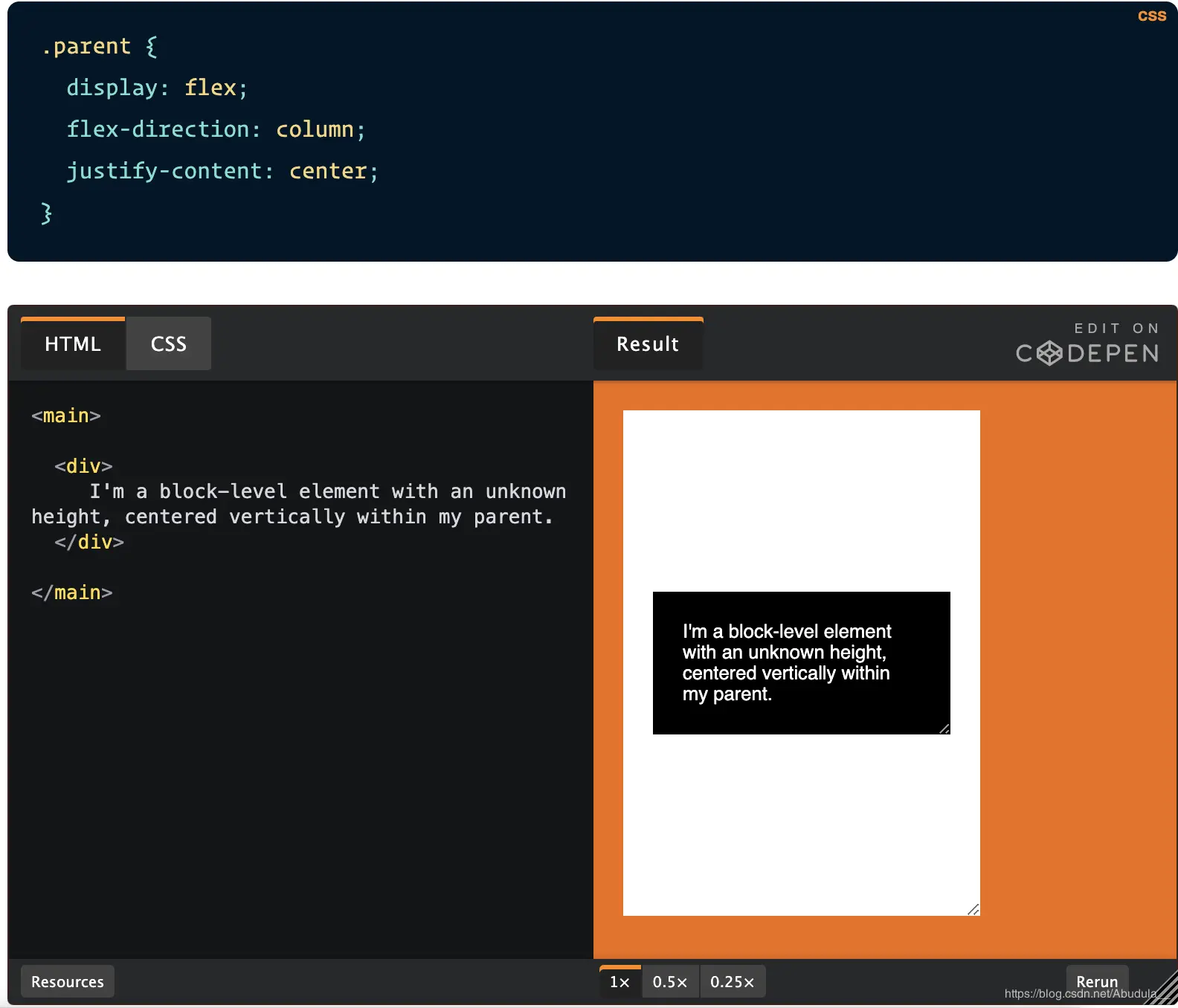Open the Edit on CodePen link
Screen dimensions: 1178x1008
point(1087,343)
